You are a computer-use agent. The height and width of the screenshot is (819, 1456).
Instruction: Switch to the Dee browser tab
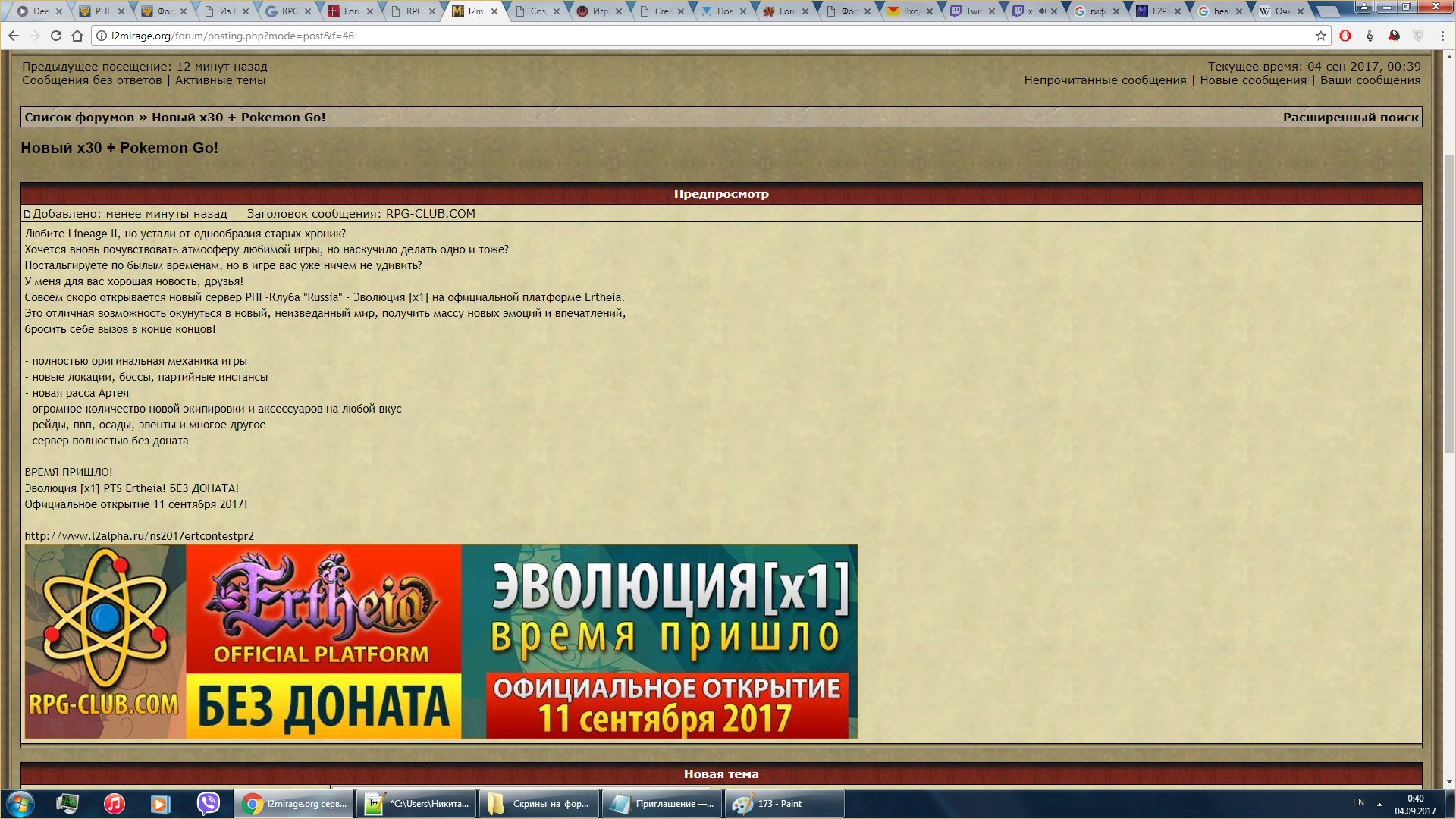tap(39, 11)
